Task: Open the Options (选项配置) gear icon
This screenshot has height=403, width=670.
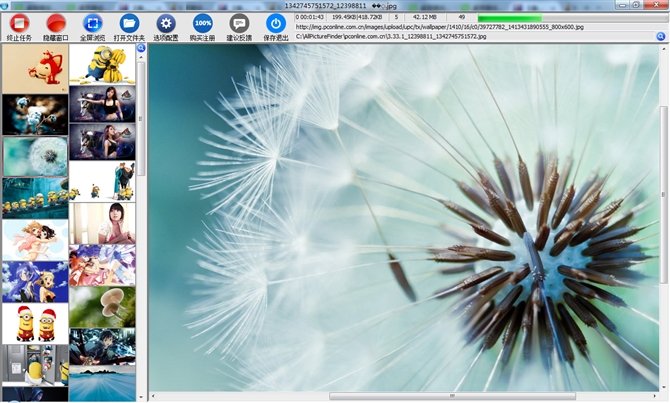Action: click(166, 23)
